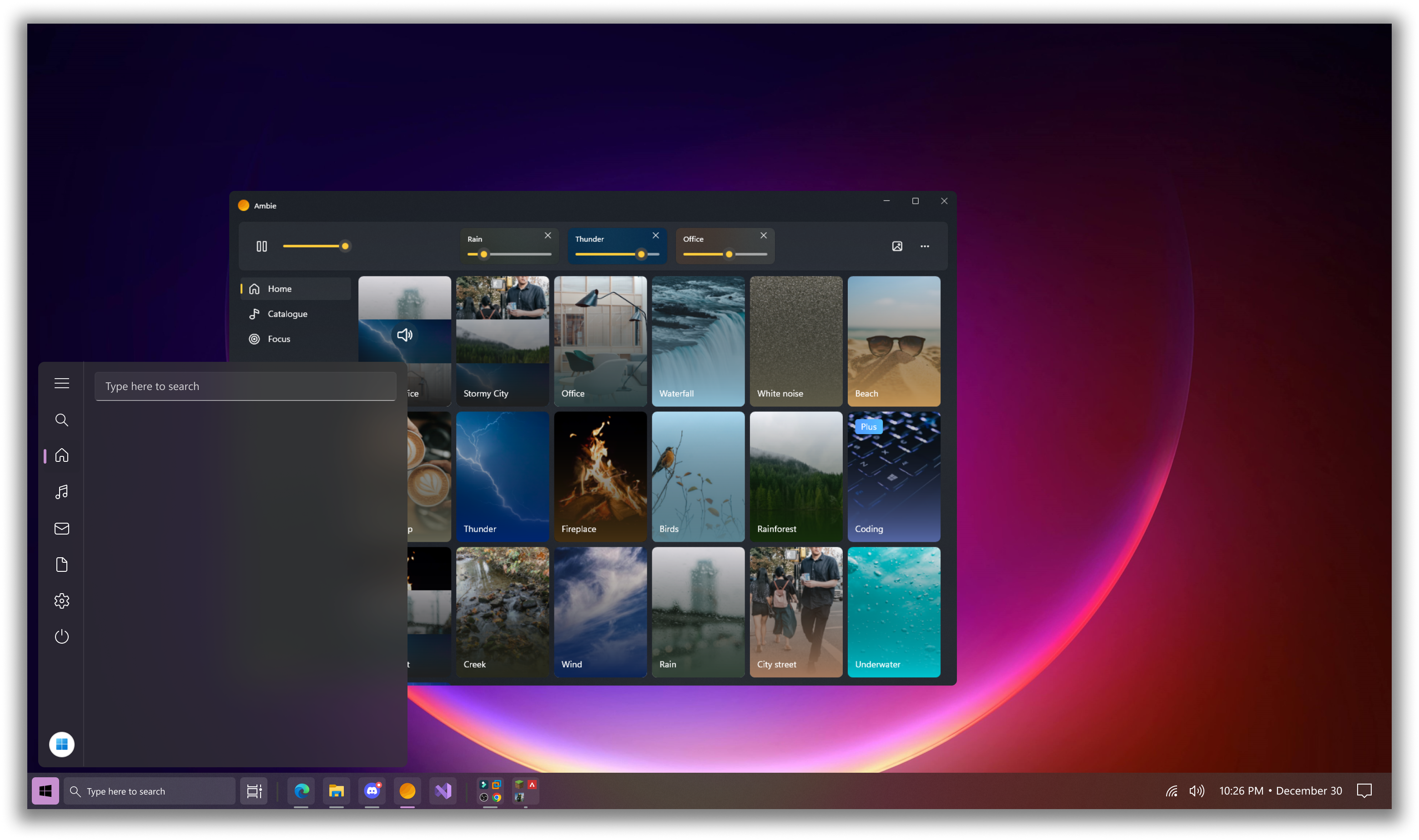The width and height of the screenshot is (1419, 840).
Task: Open the Catalogue page
Action: [x=296, y=314]
